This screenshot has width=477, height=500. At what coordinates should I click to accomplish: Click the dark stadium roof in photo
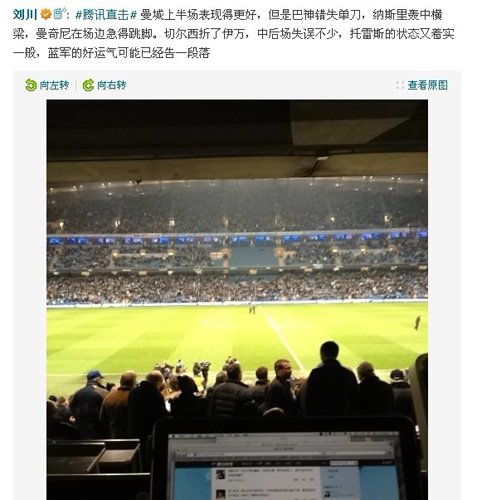pos(237,140)
